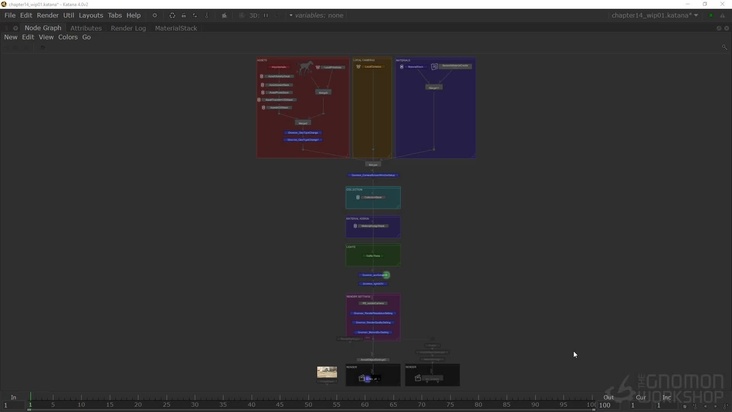
Task: Open the Node Graph Go menu
Action: click(86, 37)
